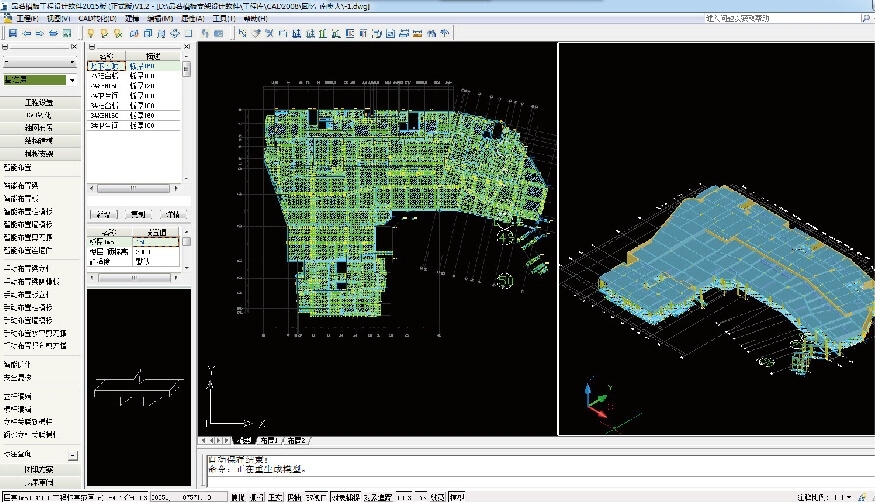Open the 工具(T) menu
Image resolution: width=875 pixels, height=503 pixels.
point(225,19)
